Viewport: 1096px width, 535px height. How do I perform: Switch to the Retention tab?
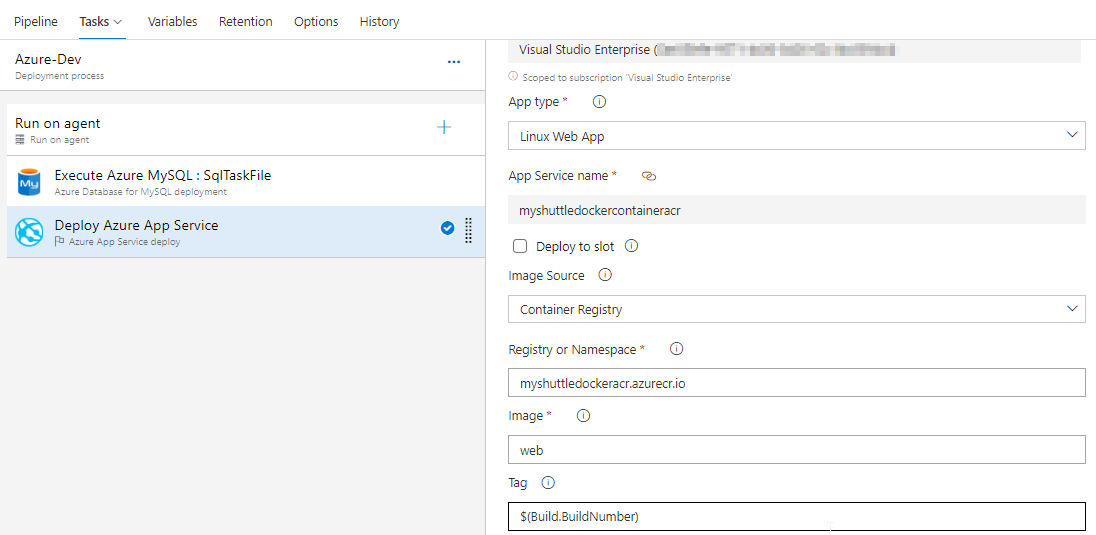245,22
